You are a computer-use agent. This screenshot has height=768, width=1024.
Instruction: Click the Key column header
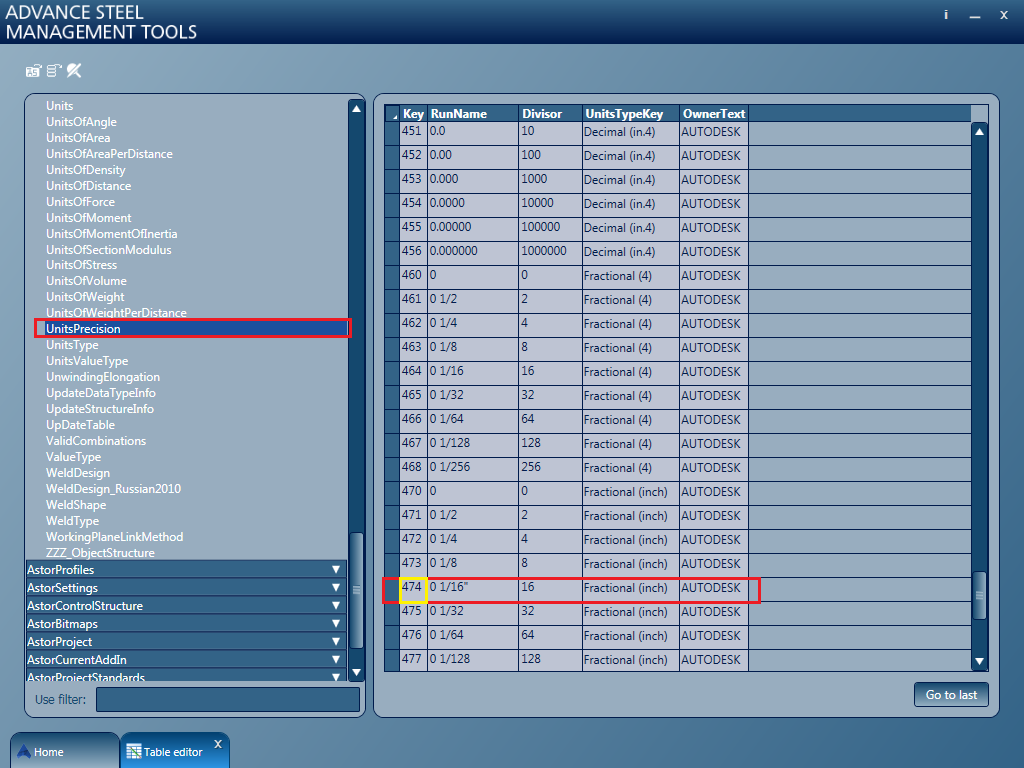(x=413, y=114)
